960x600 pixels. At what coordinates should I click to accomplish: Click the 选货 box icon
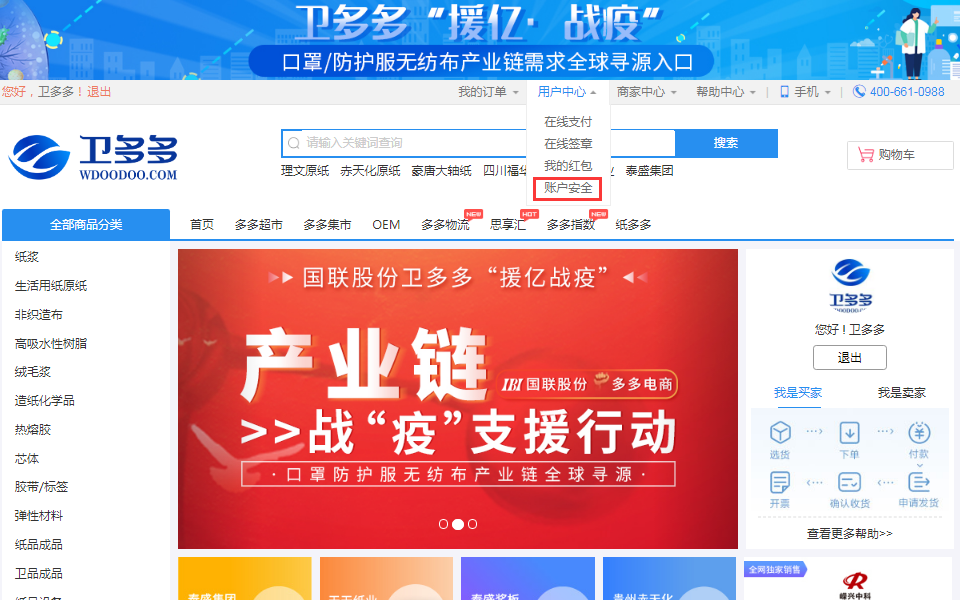779,432
